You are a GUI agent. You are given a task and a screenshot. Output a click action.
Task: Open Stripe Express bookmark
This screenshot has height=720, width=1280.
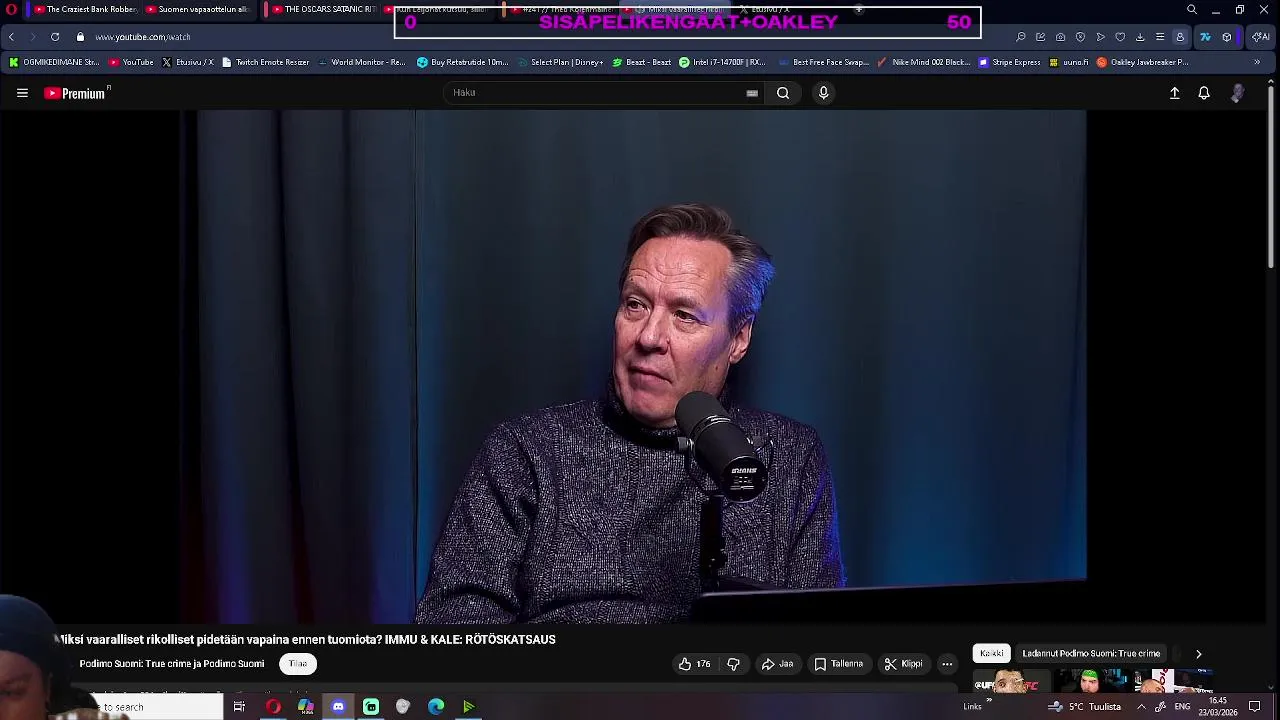(1010, 62)
